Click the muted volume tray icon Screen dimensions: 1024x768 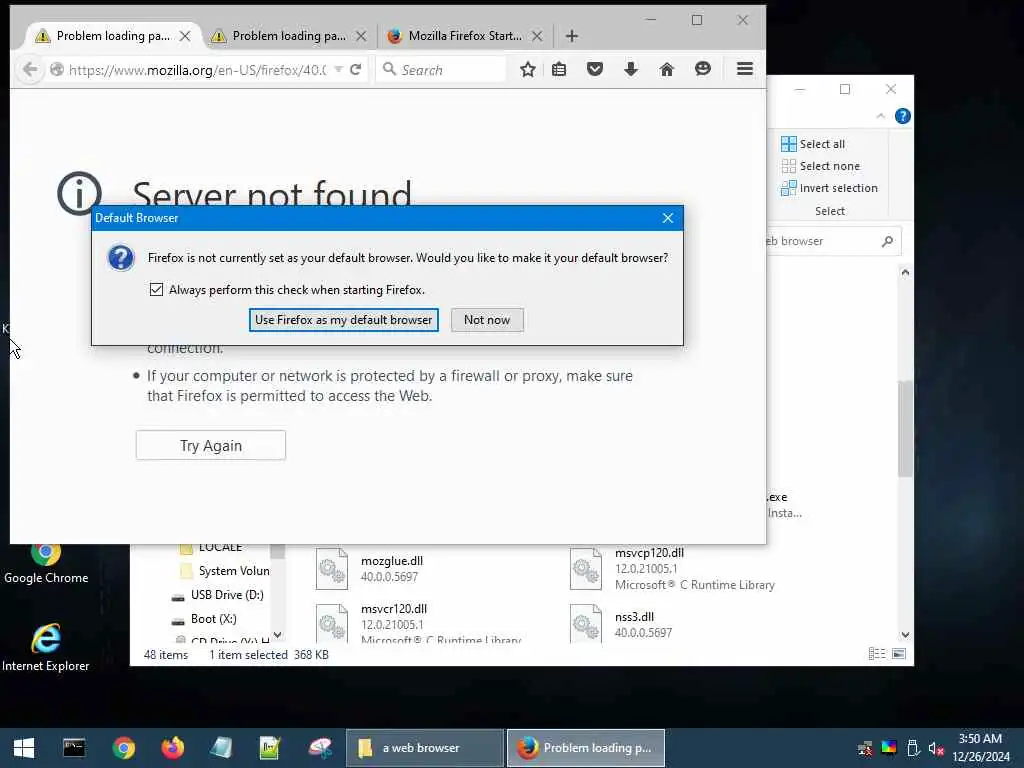[x=936, y=748]
